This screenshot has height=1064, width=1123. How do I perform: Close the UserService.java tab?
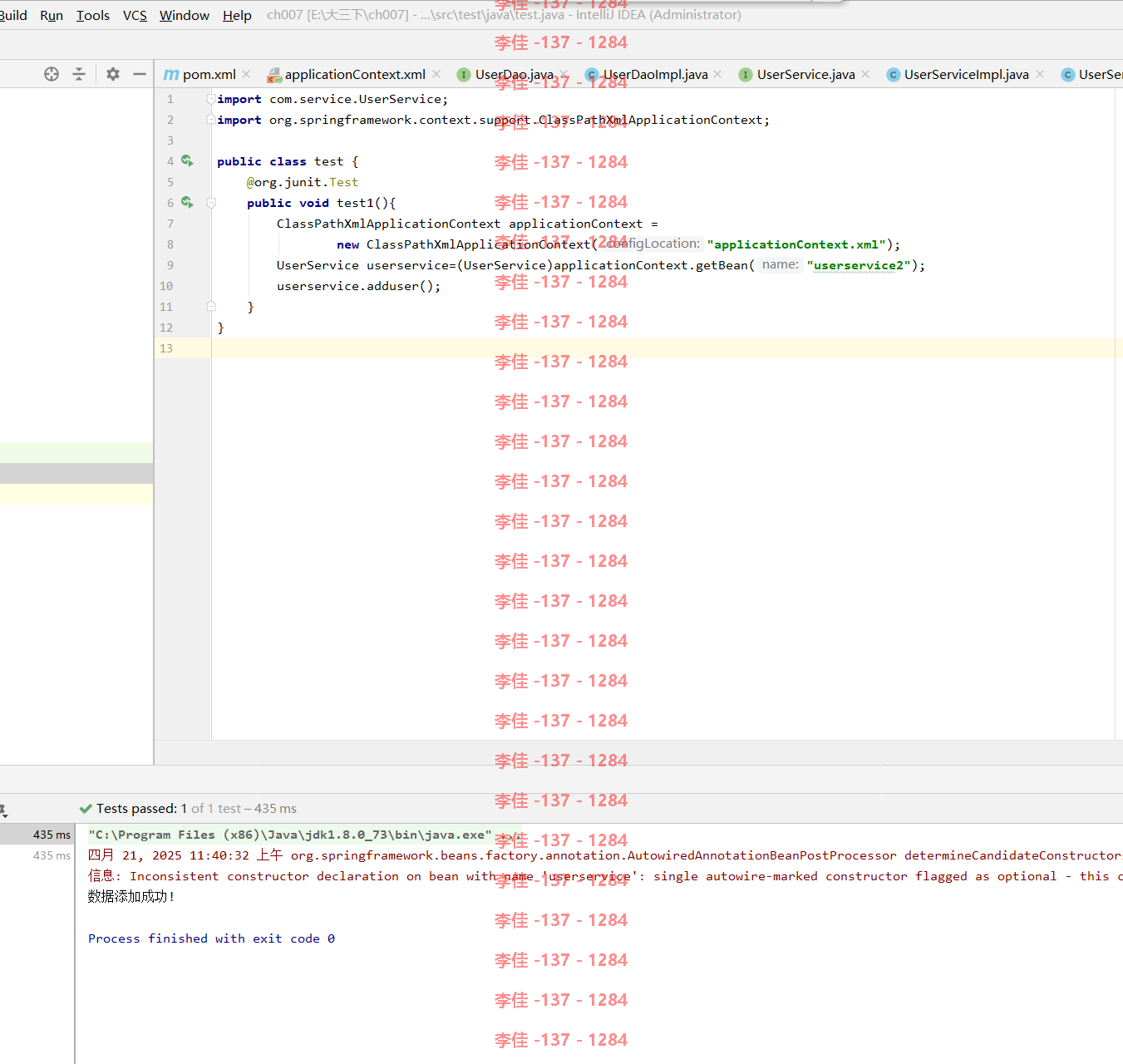[865, 74]
